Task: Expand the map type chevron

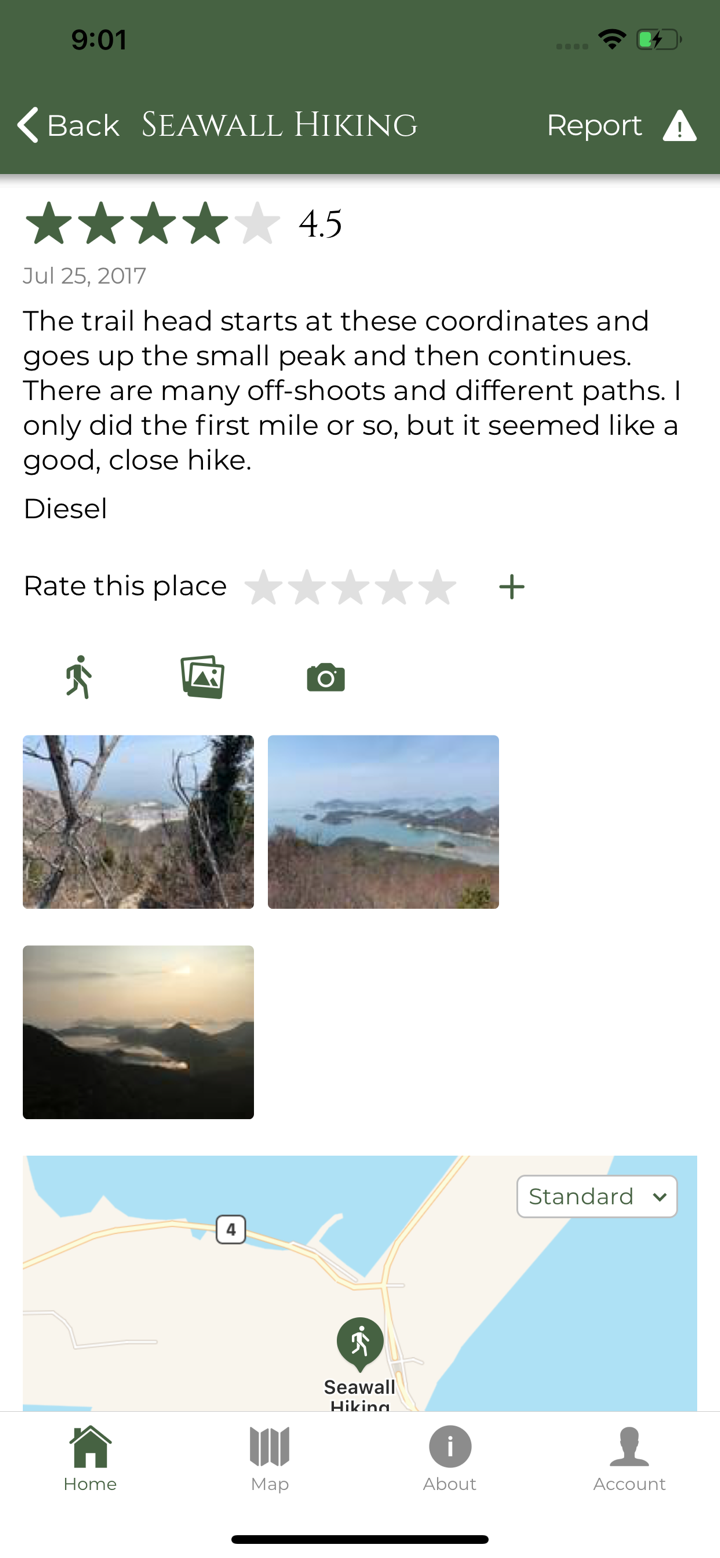Action: pos(661,1196)
